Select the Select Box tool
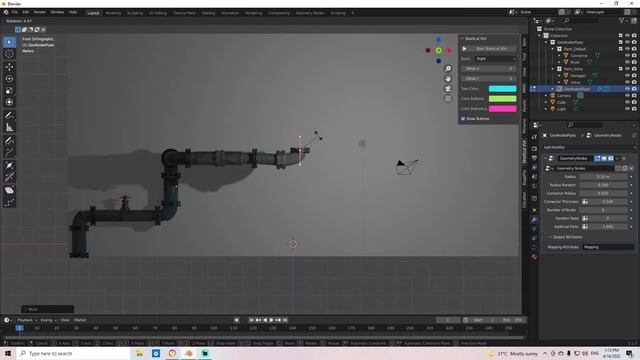 (x=9, y=42)
